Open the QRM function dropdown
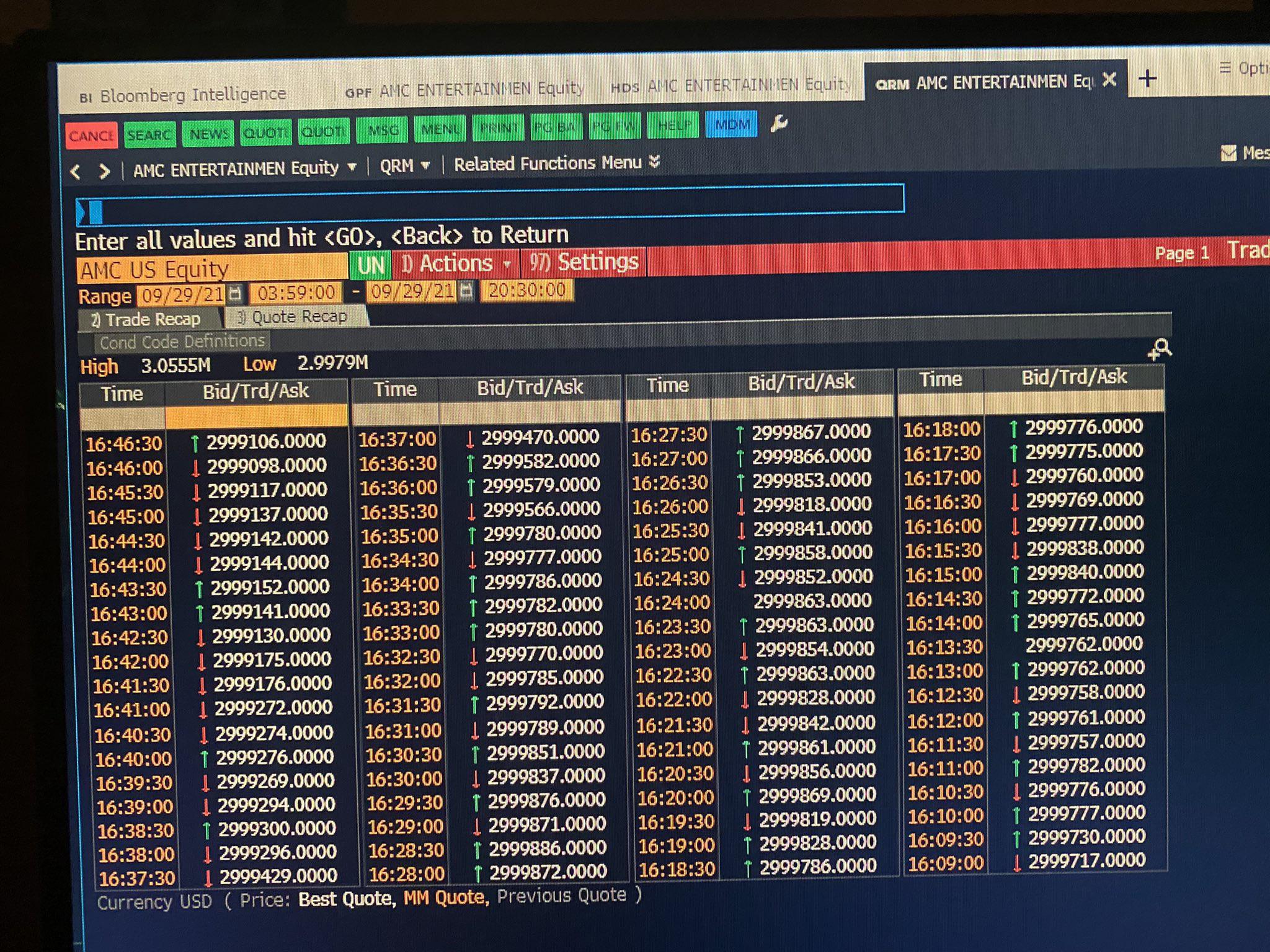1270x952 pixels. tap(404, 165)
